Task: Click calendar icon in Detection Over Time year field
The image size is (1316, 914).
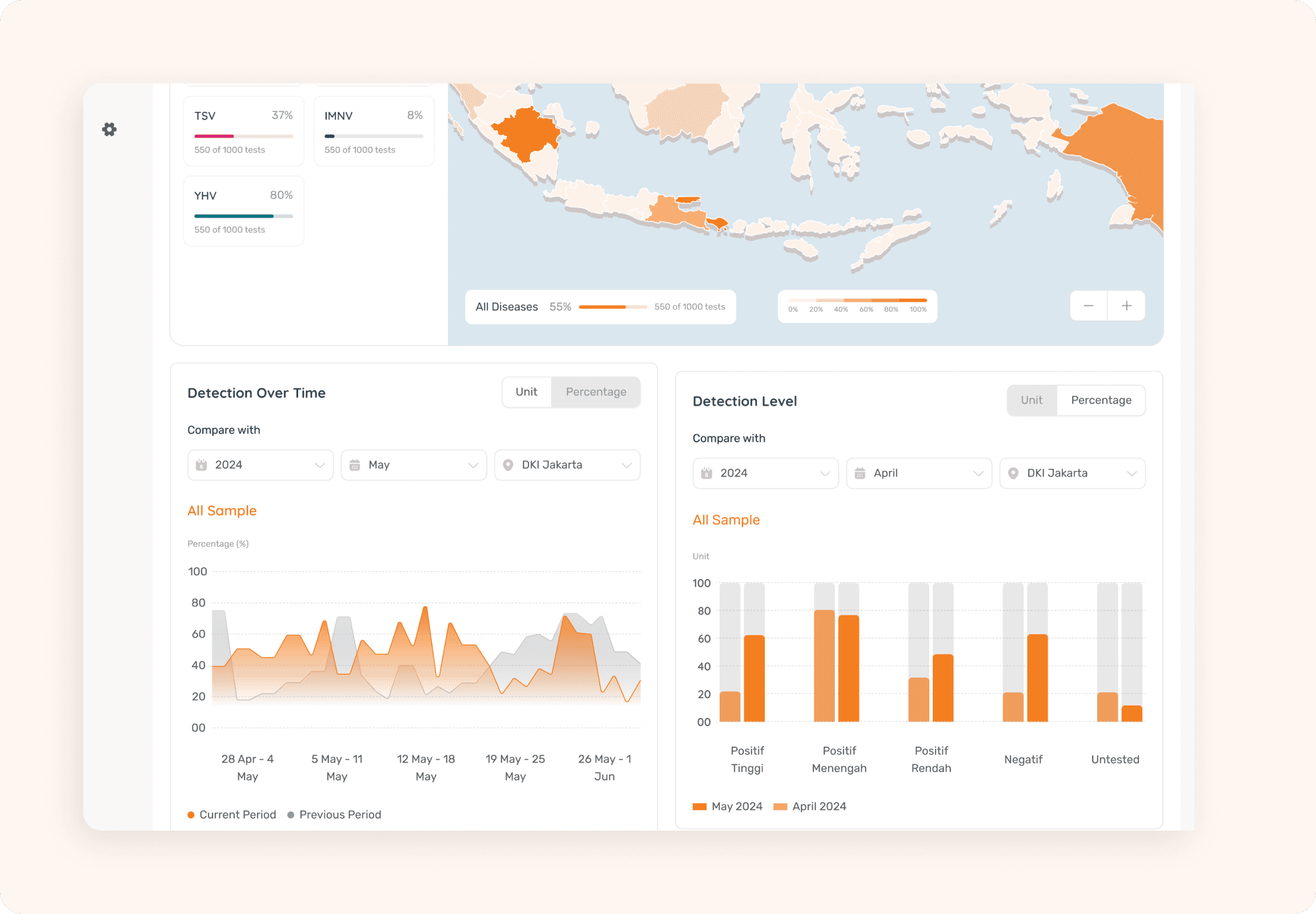Action: [202, 465]
